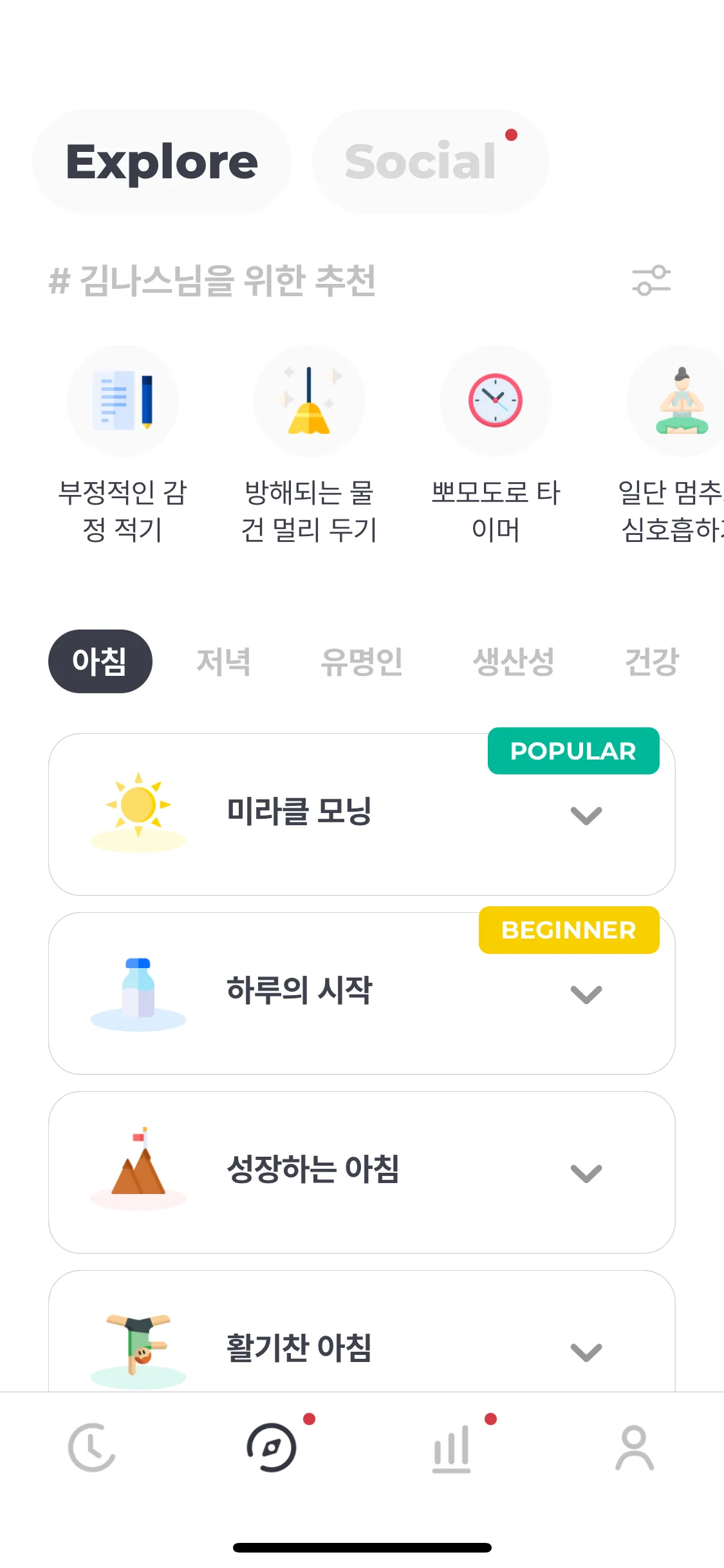
Task: Open the bar chart statistics icon
Action: tap(452, 1449)
